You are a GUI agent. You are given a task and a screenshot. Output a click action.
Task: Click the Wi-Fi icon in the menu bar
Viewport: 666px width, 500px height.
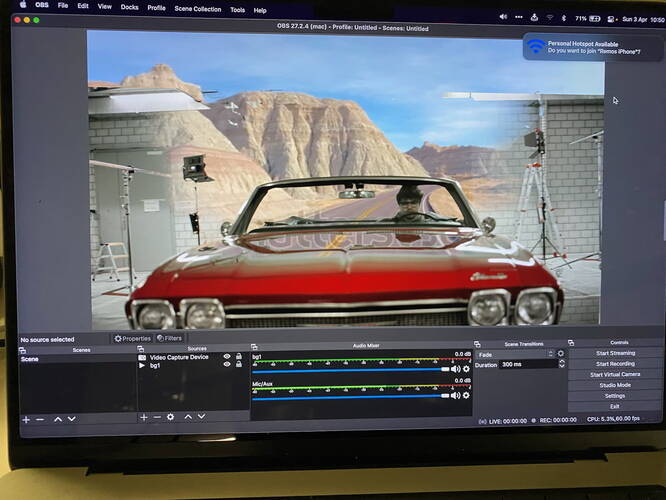tap(550, 18)
